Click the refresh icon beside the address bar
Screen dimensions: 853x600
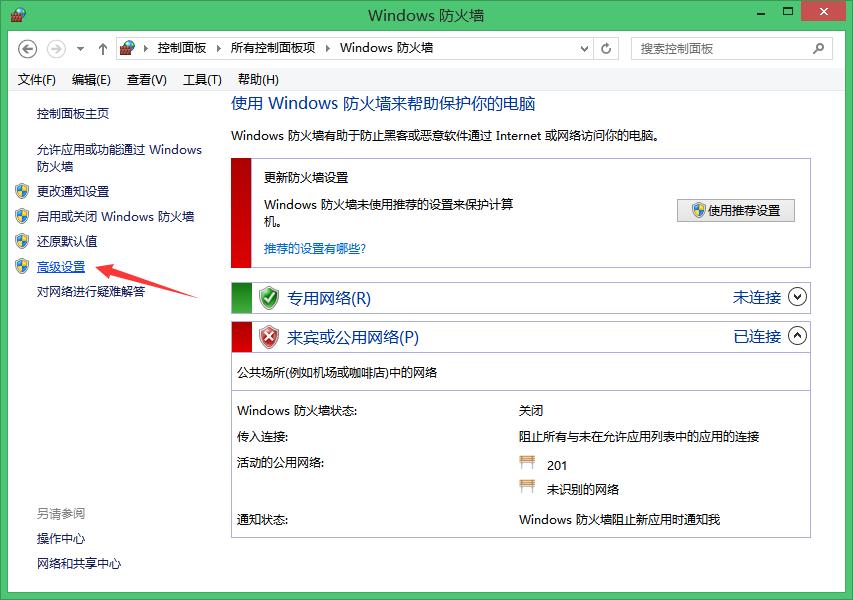pos(606,47)
